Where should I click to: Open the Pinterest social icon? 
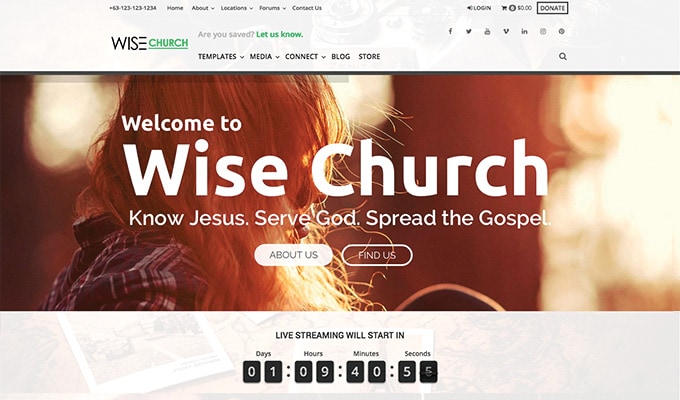(x=562, y=31)
